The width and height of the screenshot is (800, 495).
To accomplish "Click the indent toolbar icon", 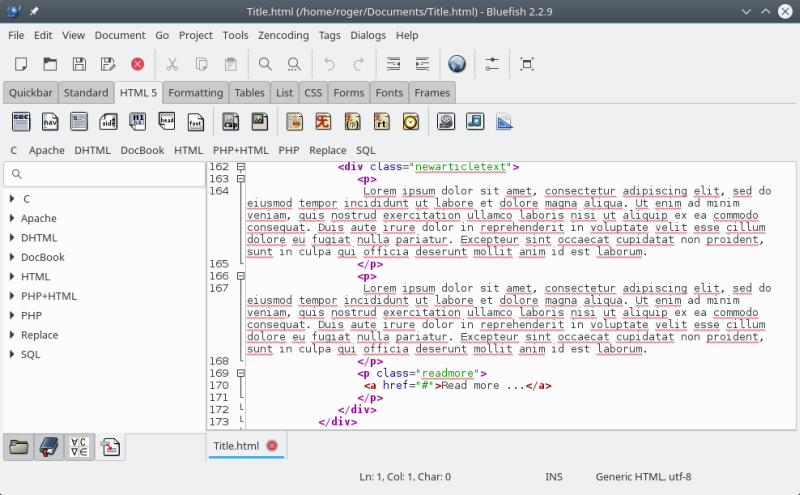I will 422,64.
